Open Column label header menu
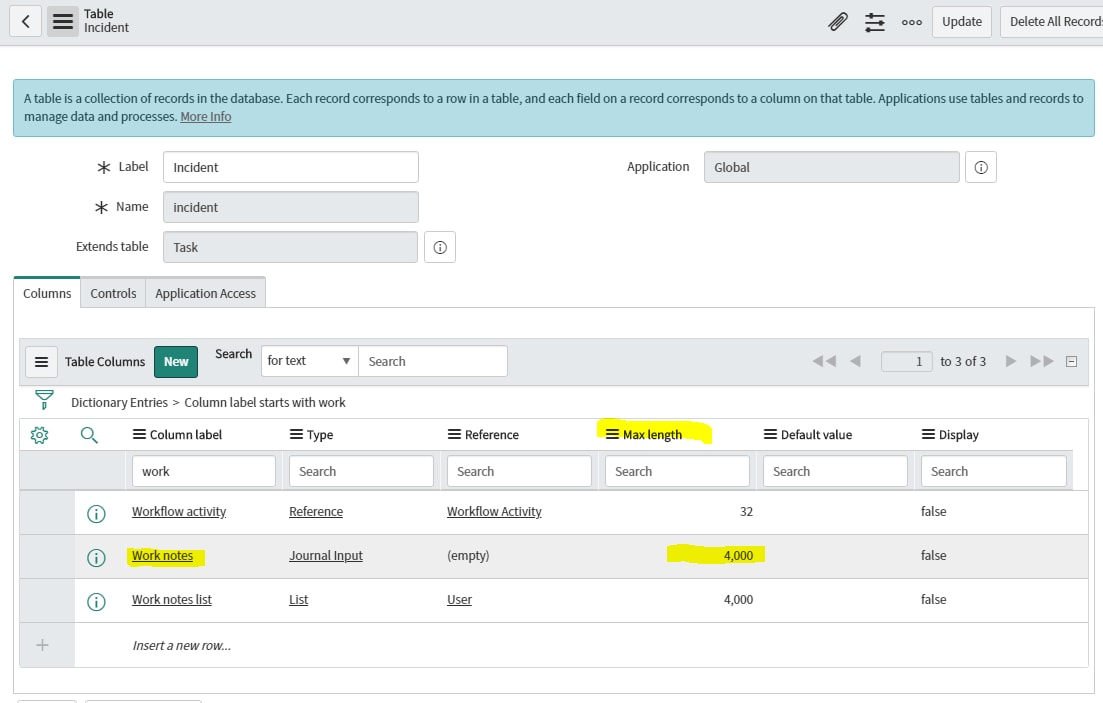This screenshot has height=703, width=1103. tap(139, 435)
